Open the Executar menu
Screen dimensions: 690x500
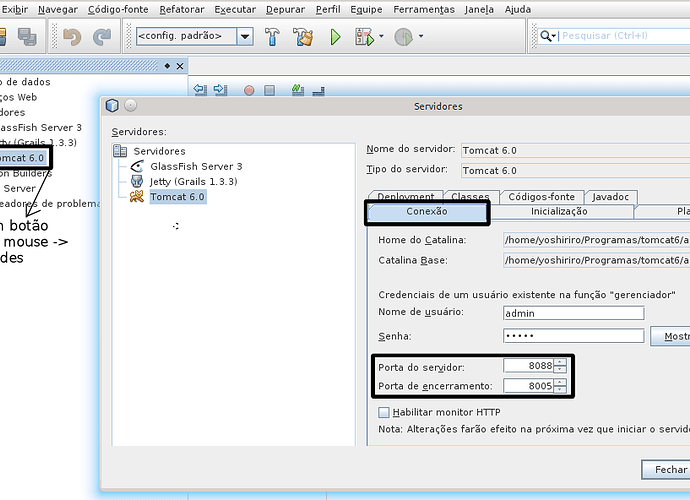click(235, 9)
